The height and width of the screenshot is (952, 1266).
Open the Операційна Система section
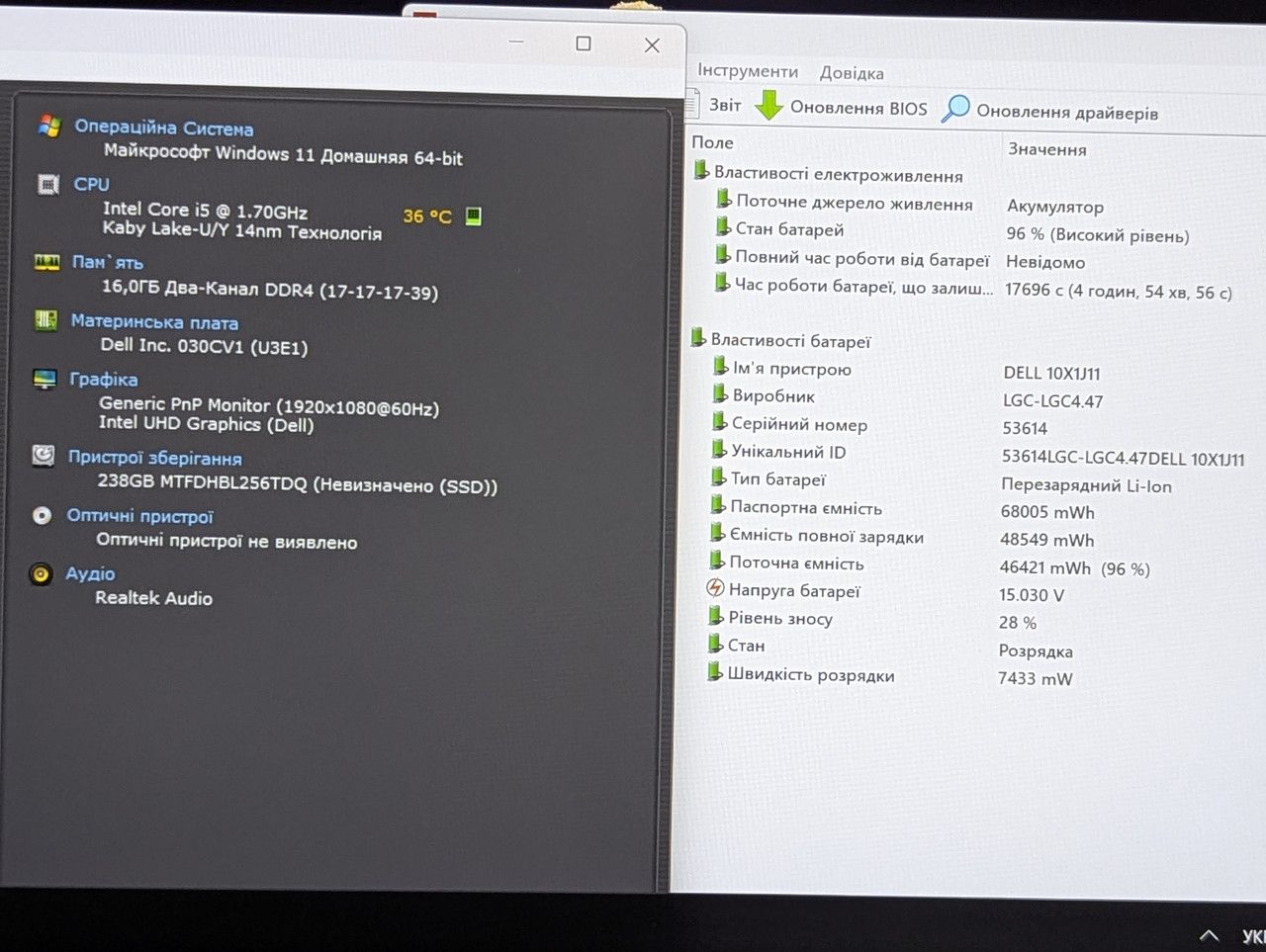(164, 128)
